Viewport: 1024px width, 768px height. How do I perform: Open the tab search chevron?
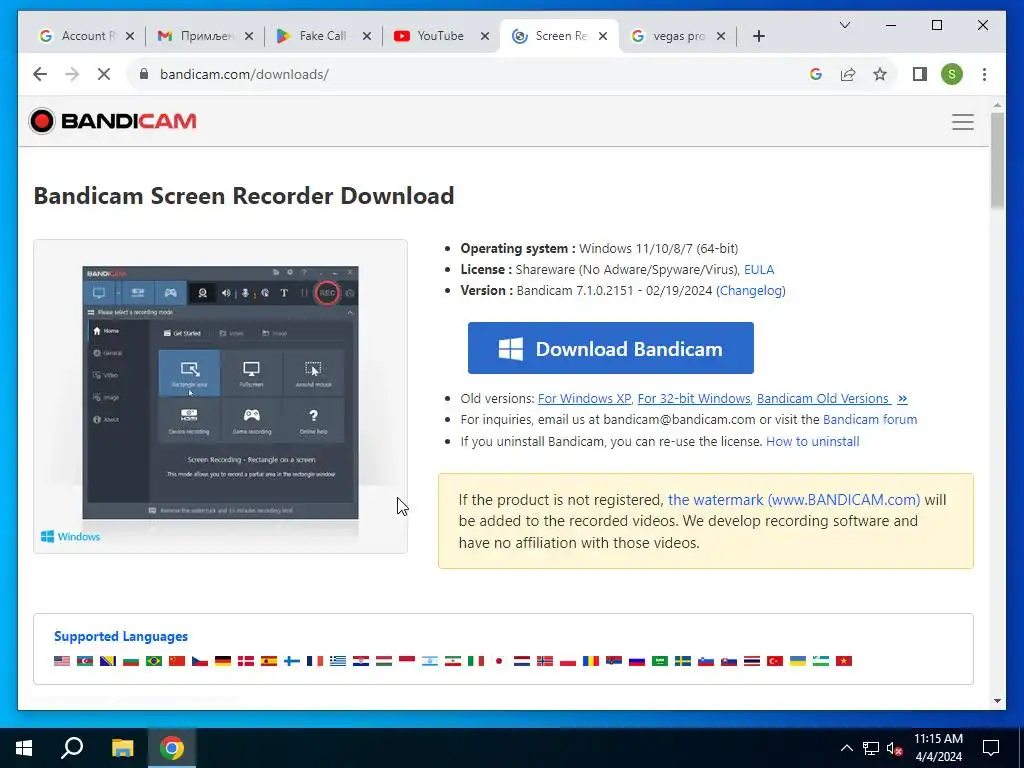844,25
